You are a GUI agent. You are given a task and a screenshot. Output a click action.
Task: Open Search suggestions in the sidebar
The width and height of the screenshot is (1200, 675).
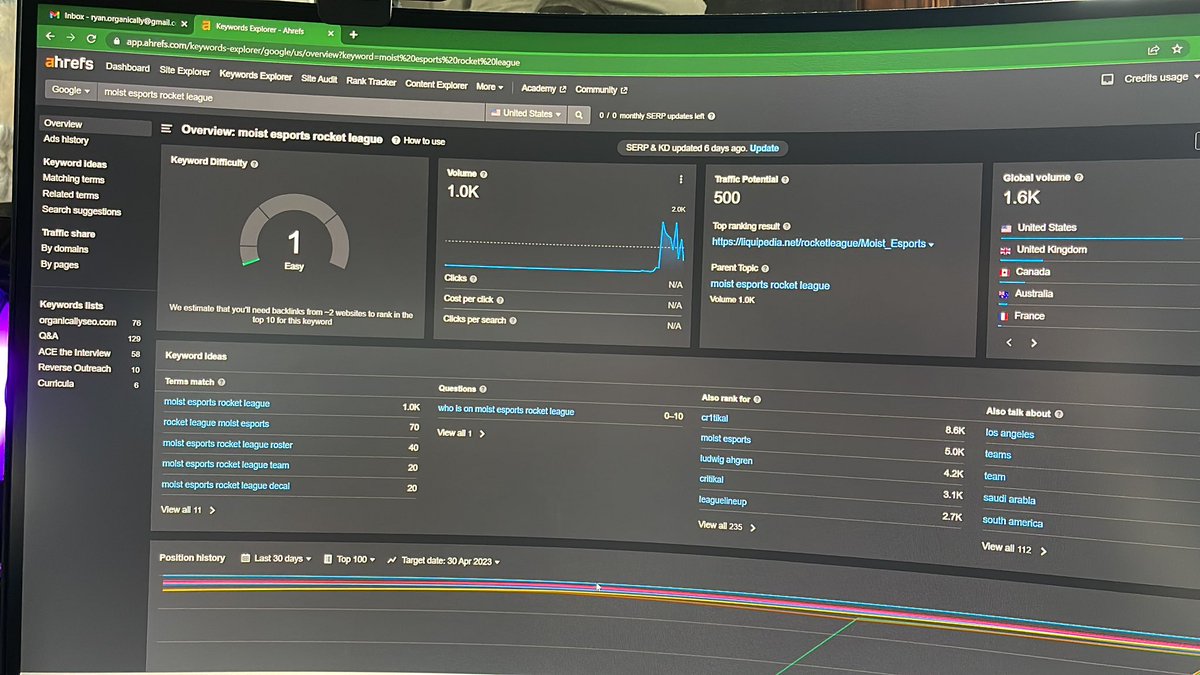coord(81,211)
